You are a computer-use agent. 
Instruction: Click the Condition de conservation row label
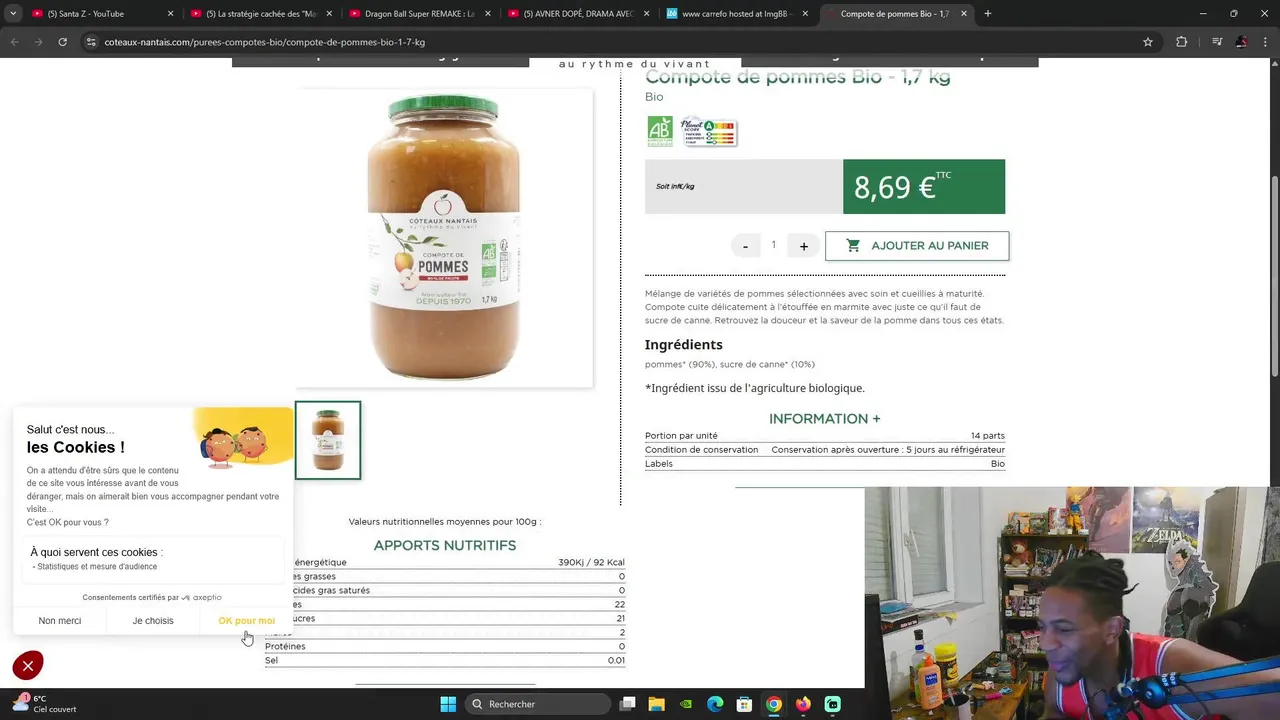(701, 450)
